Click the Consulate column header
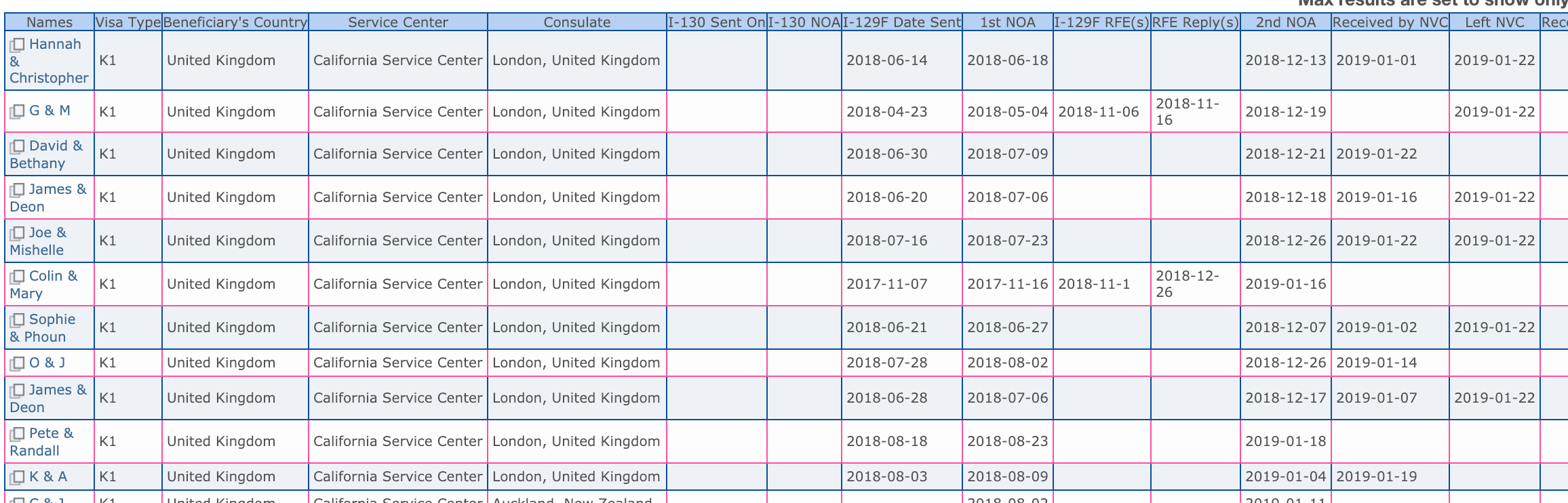This screenshot has height=503, width=1568. click(x=577, y=22)
